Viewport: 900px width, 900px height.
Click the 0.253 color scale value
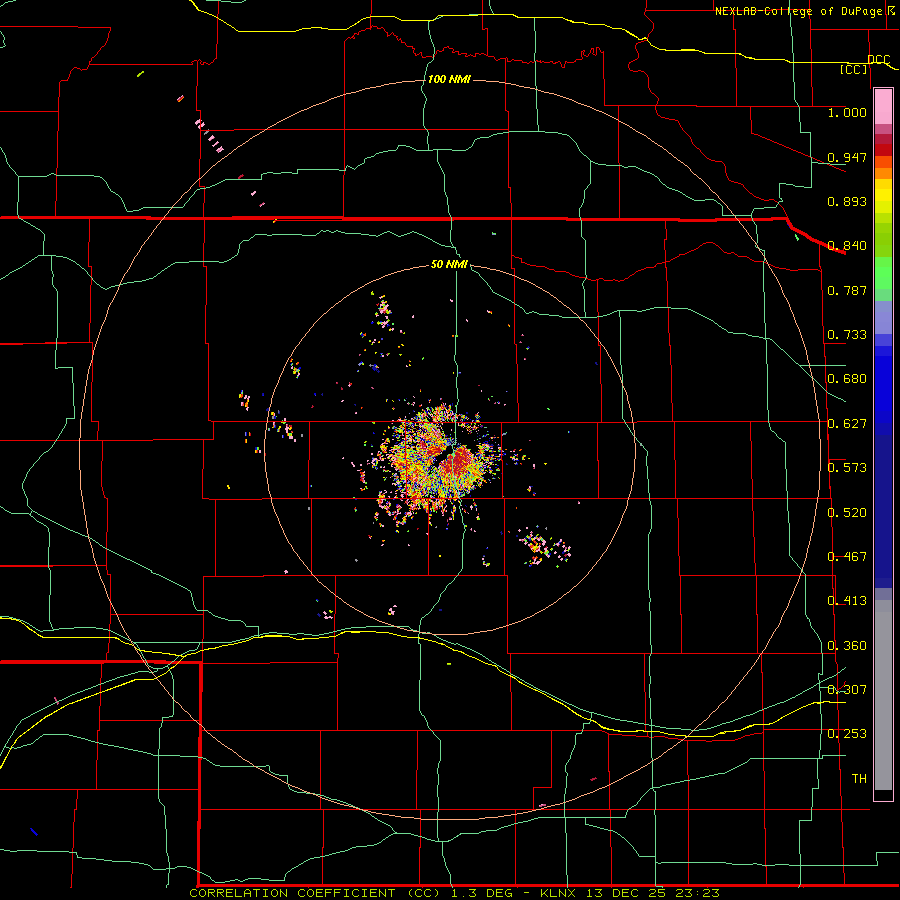coord(847,734)
